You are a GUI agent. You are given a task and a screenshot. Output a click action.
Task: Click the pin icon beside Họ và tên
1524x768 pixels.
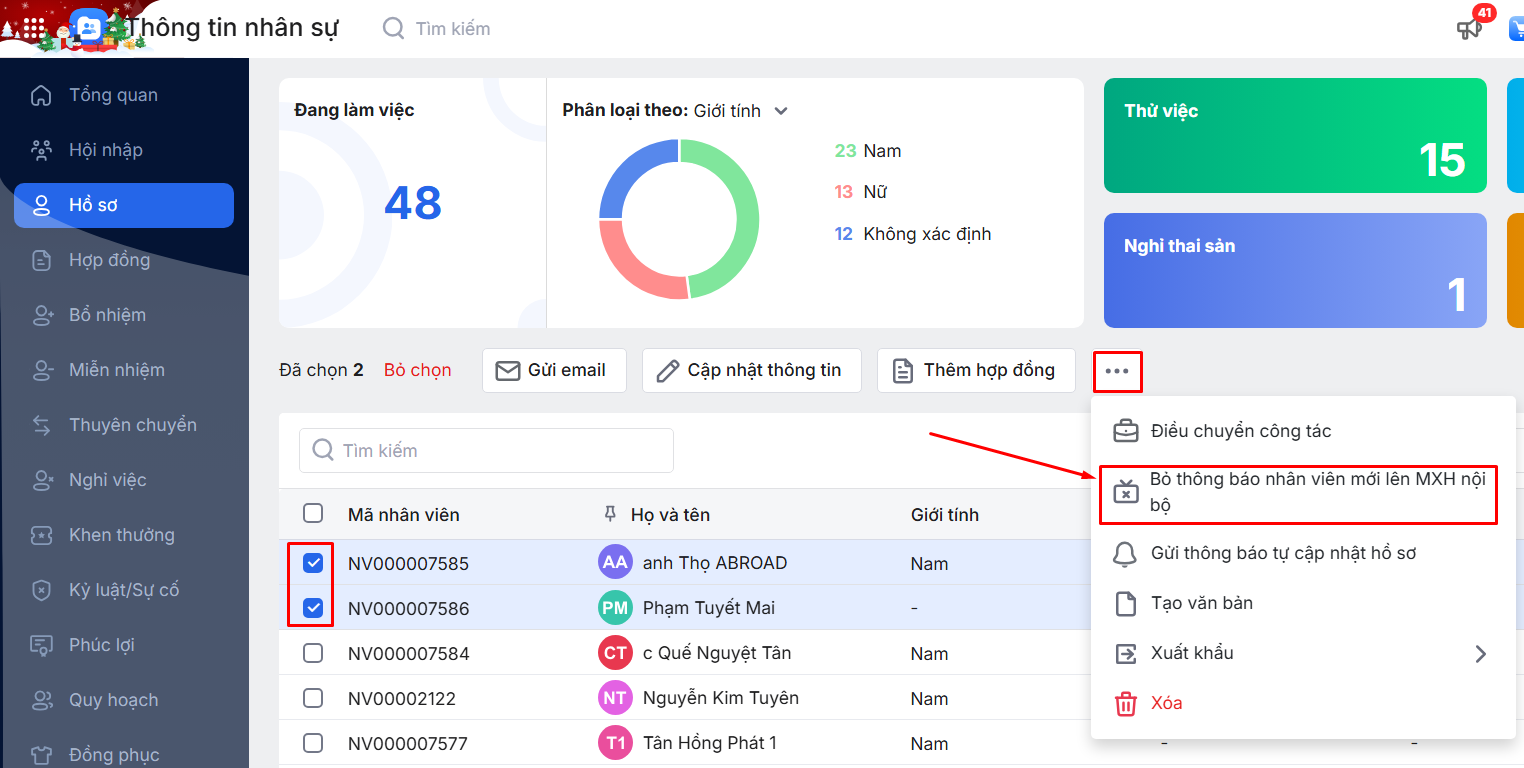tap(610, 514)
